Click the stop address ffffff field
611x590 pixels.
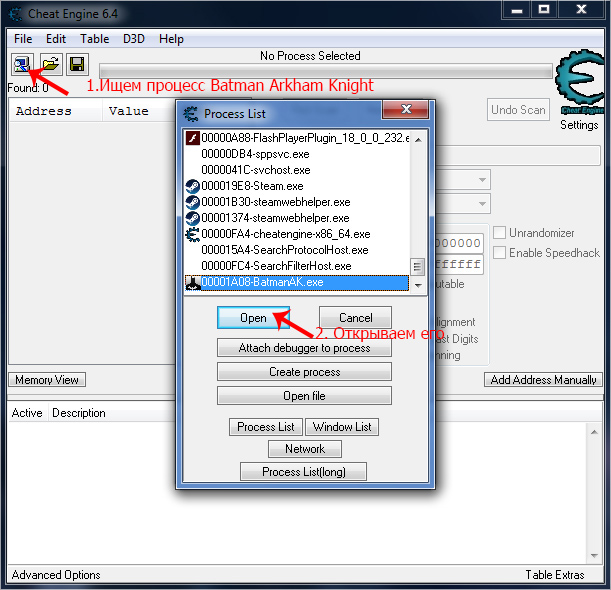click(459, 265)
